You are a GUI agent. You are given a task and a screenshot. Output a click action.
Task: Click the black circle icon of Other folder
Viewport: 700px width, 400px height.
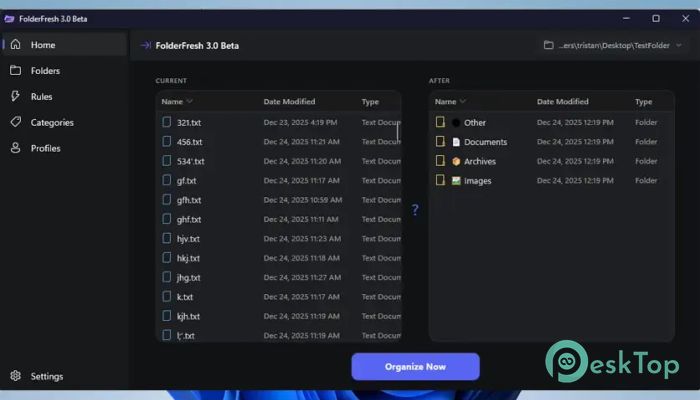[456, 123]
